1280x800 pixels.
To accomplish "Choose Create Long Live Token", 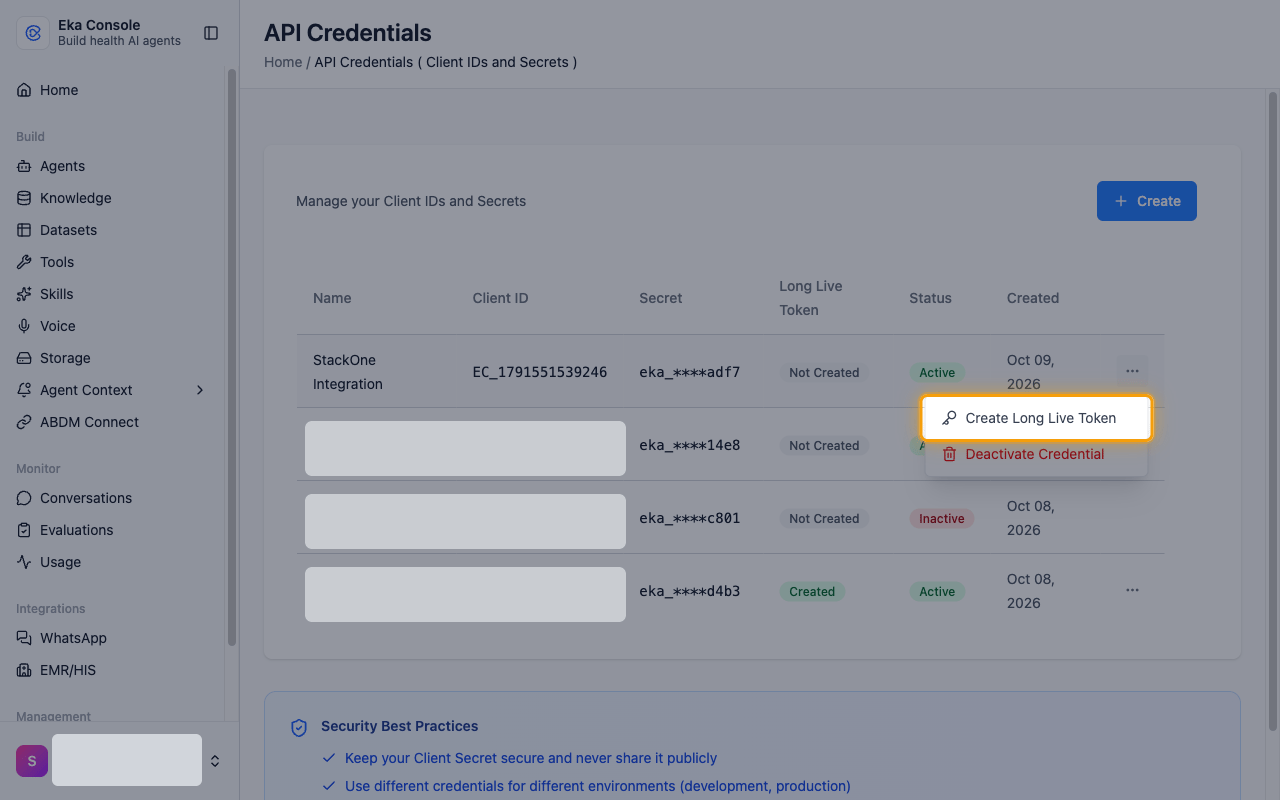I will coord(1036,418).
